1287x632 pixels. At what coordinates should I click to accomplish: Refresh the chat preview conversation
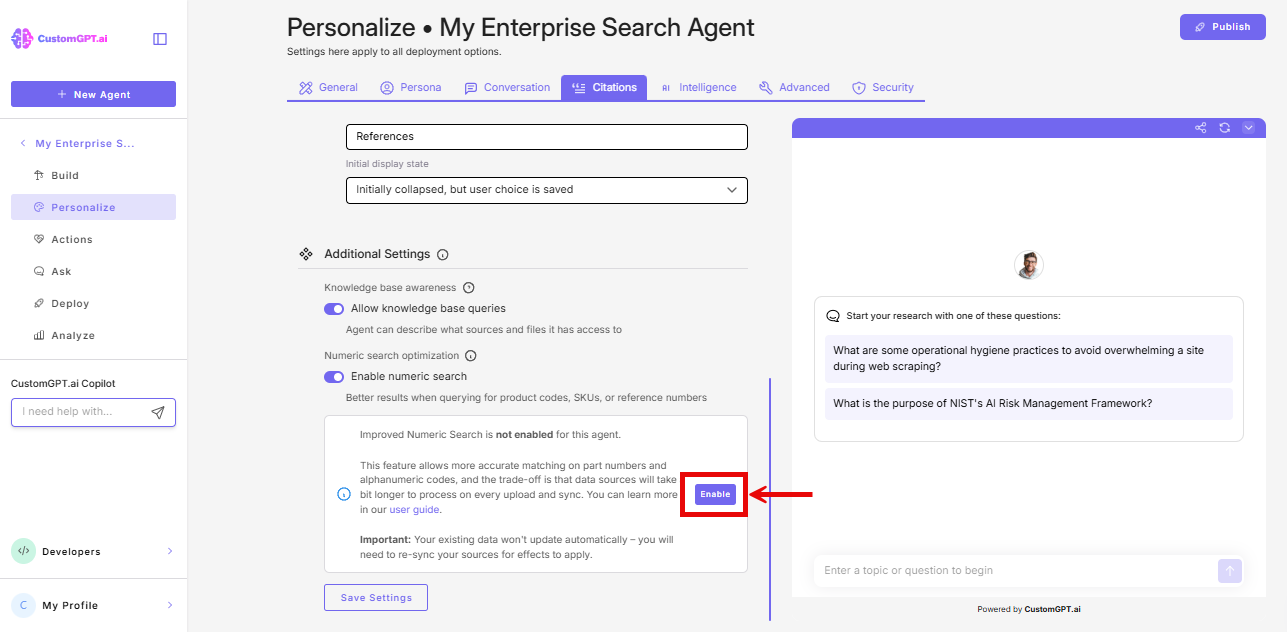coord(1224,128)
